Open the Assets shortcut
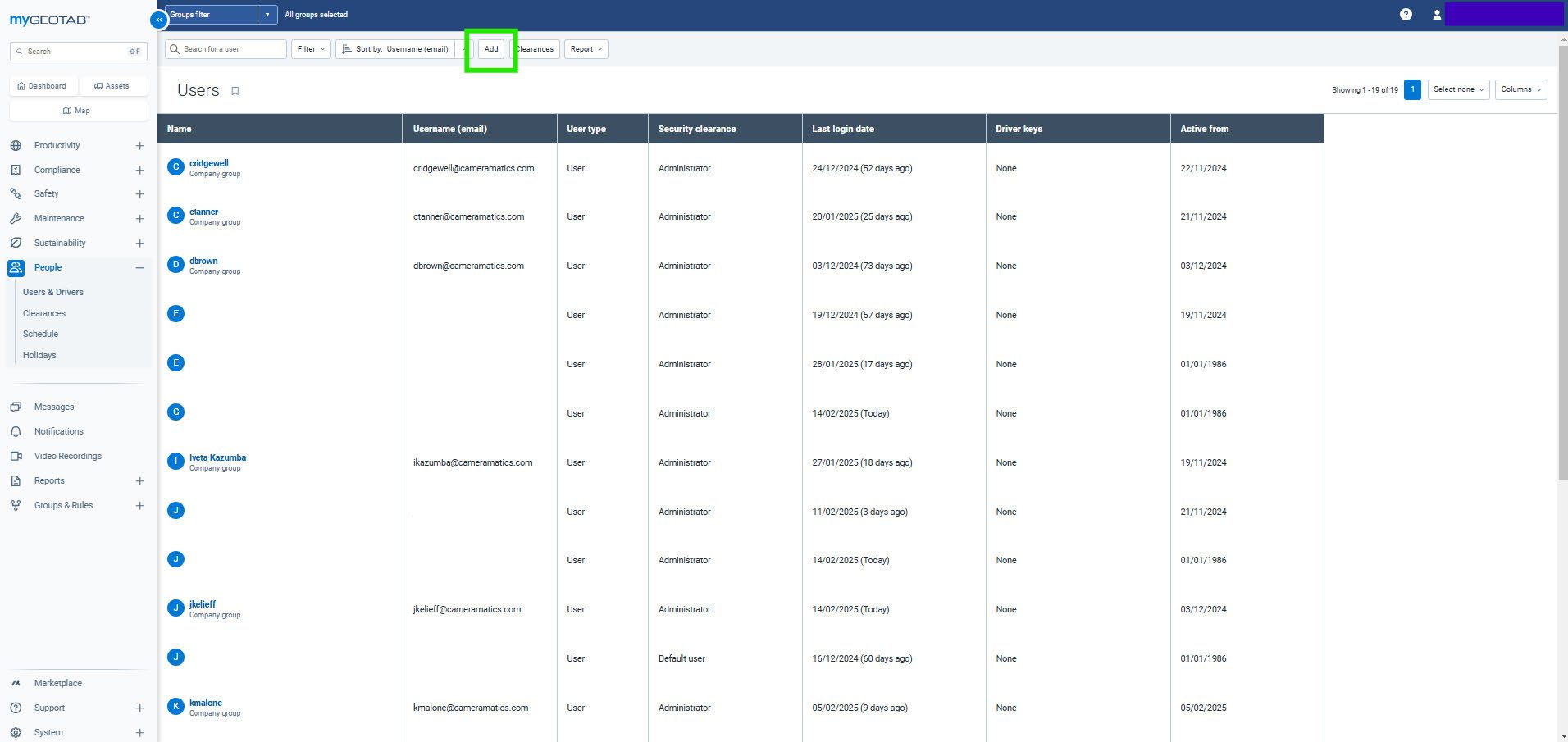The width and height of the screenshot is (1568, 742). coord(112,86)
